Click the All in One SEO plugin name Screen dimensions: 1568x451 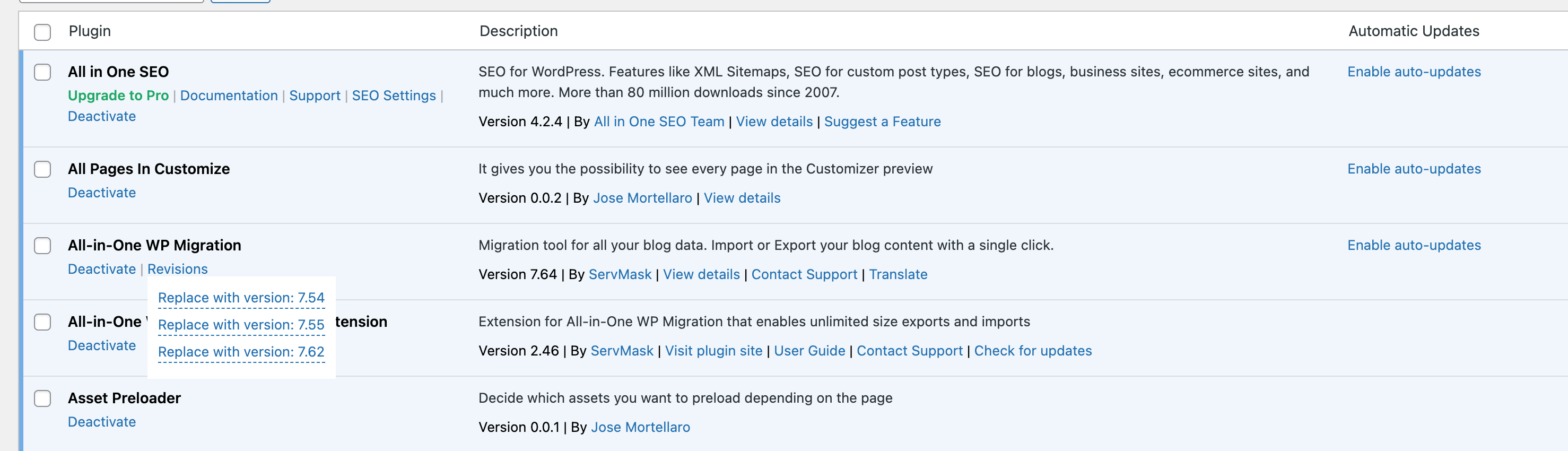coord(118,72)
